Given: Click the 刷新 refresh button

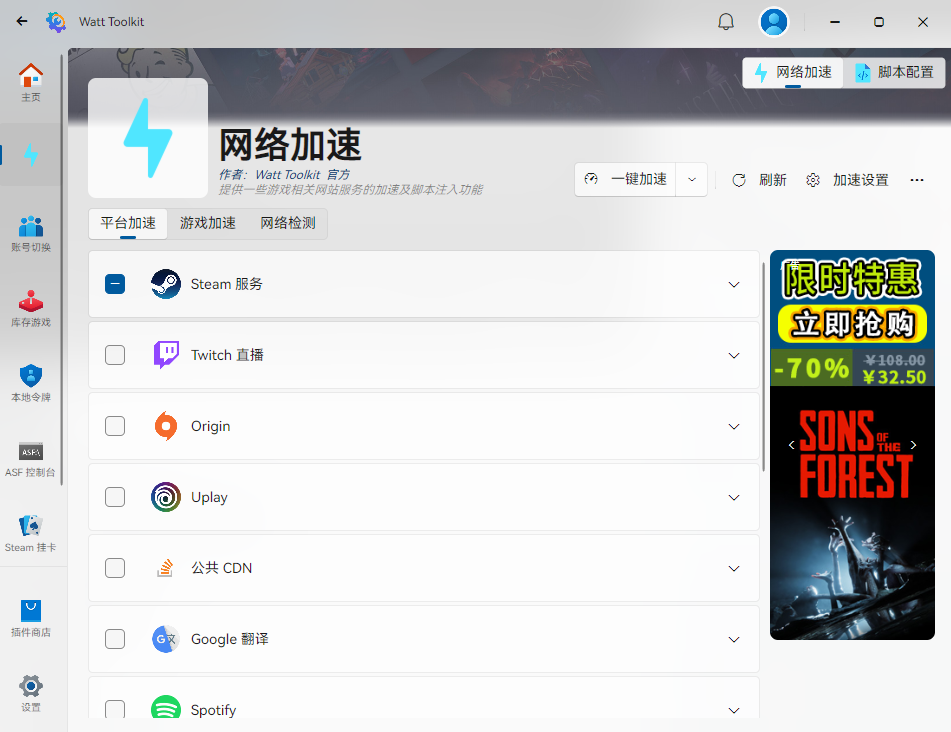Looking at the screenshot, I should coord(759,180).
